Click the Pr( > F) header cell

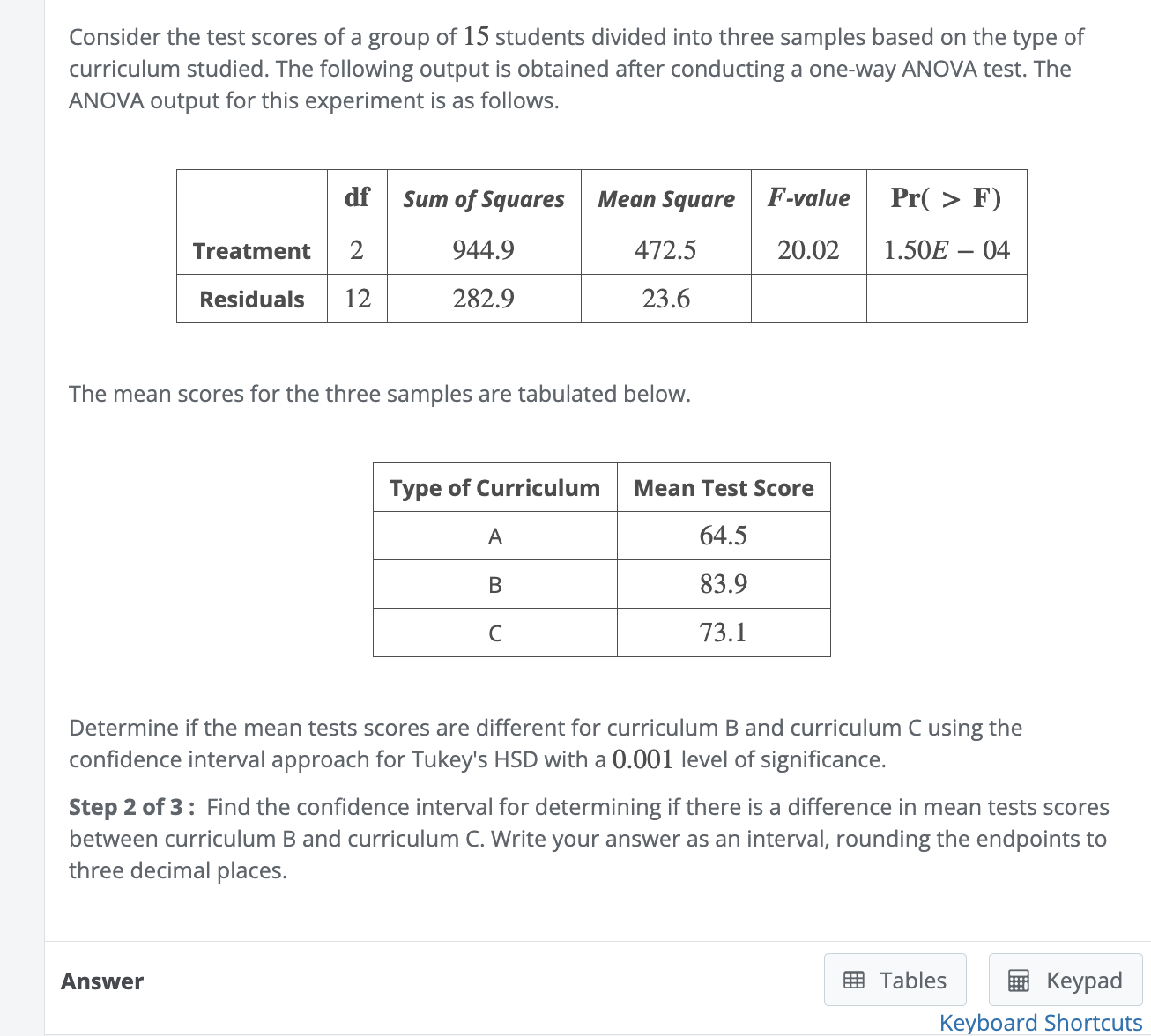coord(946,198)
